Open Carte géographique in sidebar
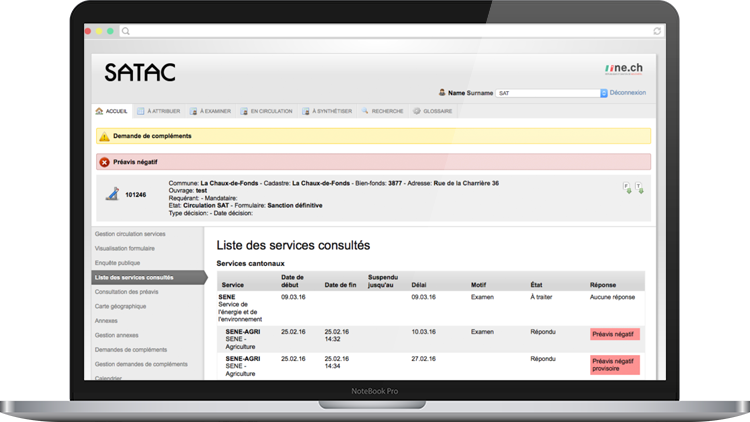This screenshot has height=422, width=750. click(120, 306)
